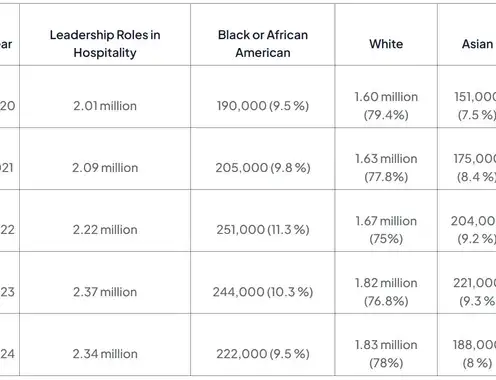The width and height of the screenshot is (496, 380).
Task: Select the Black or African American header
Action: (x=263, y=44)
